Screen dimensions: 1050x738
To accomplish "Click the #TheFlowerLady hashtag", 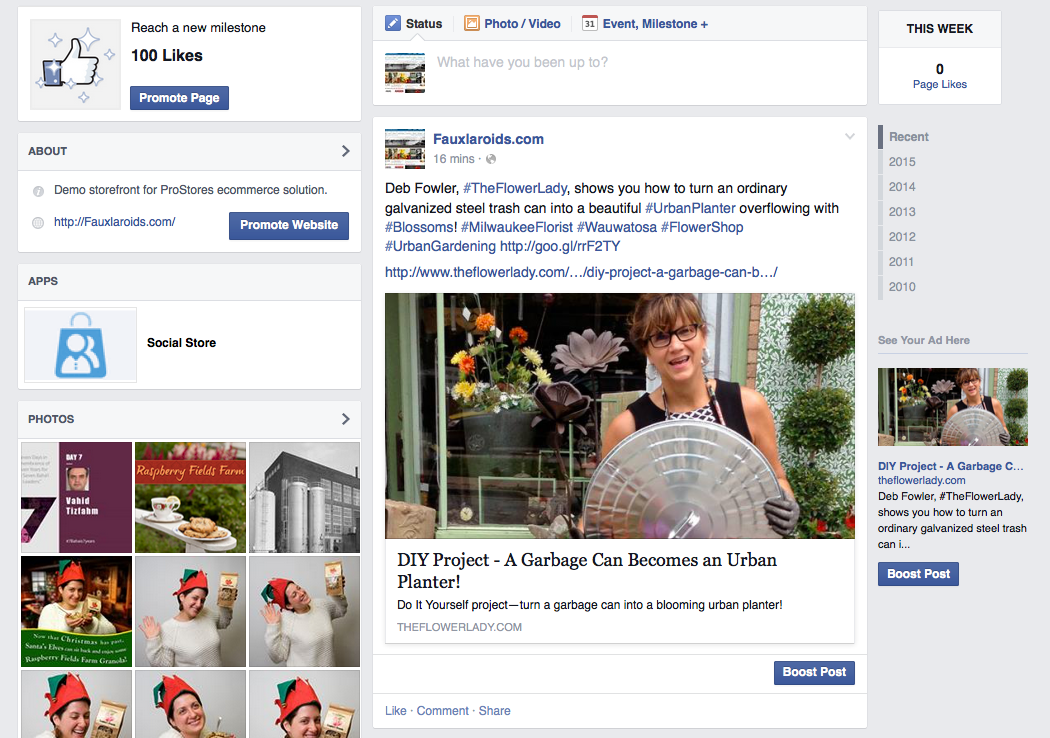I will [x=515, y=188].
